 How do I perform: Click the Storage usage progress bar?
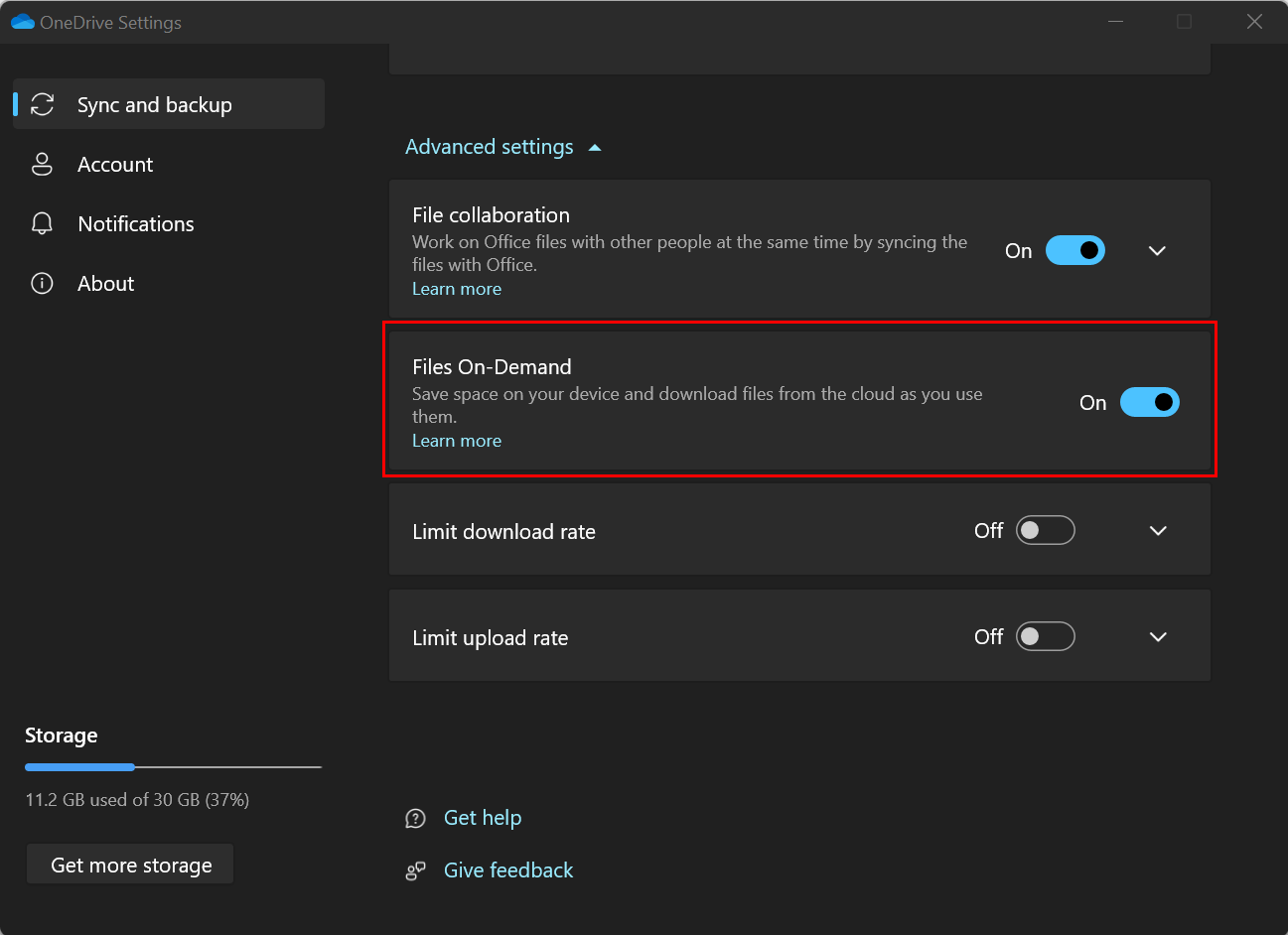pyautogui.click(x=173, y=766)
